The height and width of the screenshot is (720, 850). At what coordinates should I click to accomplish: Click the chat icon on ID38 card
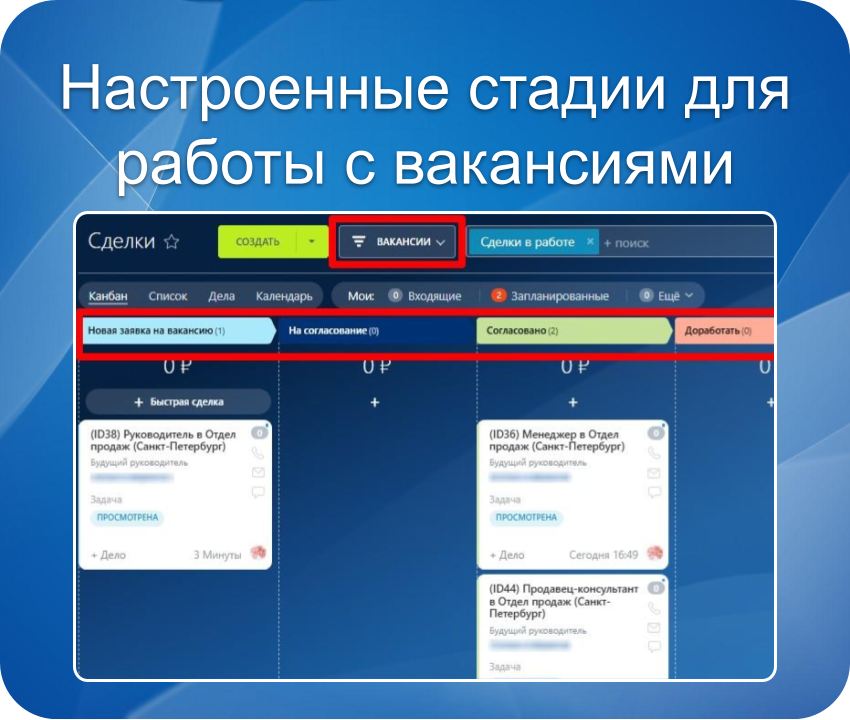(258, 492)
